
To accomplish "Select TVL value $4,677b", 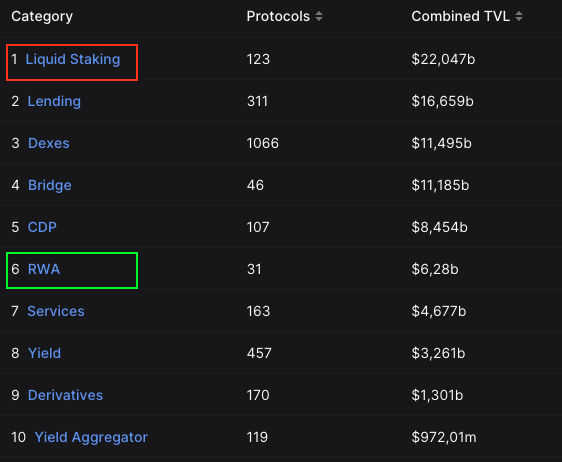I will click(x=439, y=311).
